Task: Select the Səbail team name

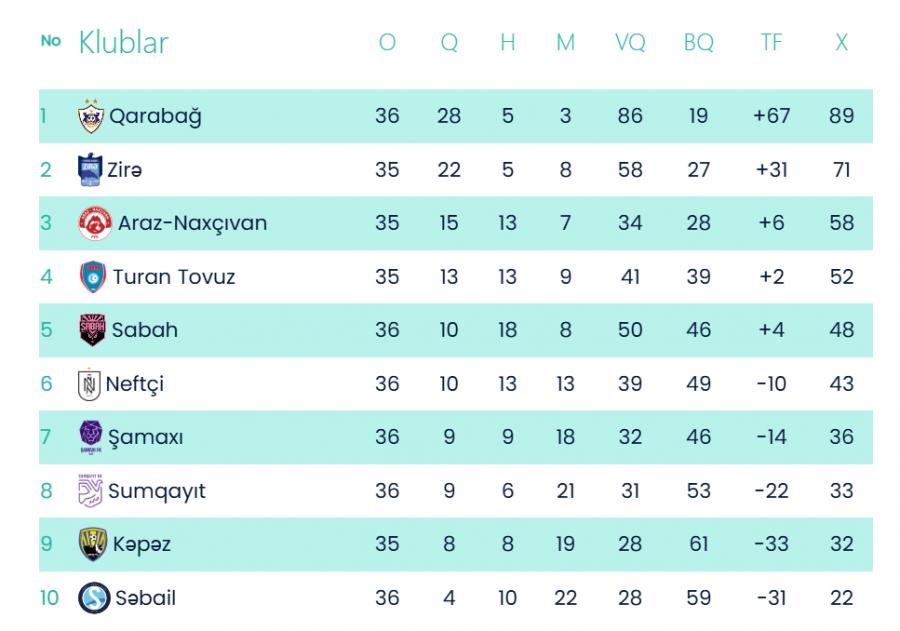Action: coord(145,598)
